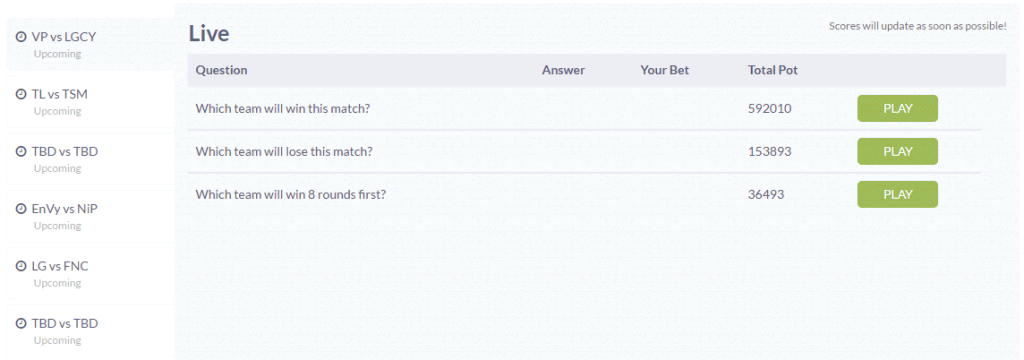This screenshot has width=1024, height=360.
Task: Click the clock icon beside TL vs TSM
Action: 21,95
